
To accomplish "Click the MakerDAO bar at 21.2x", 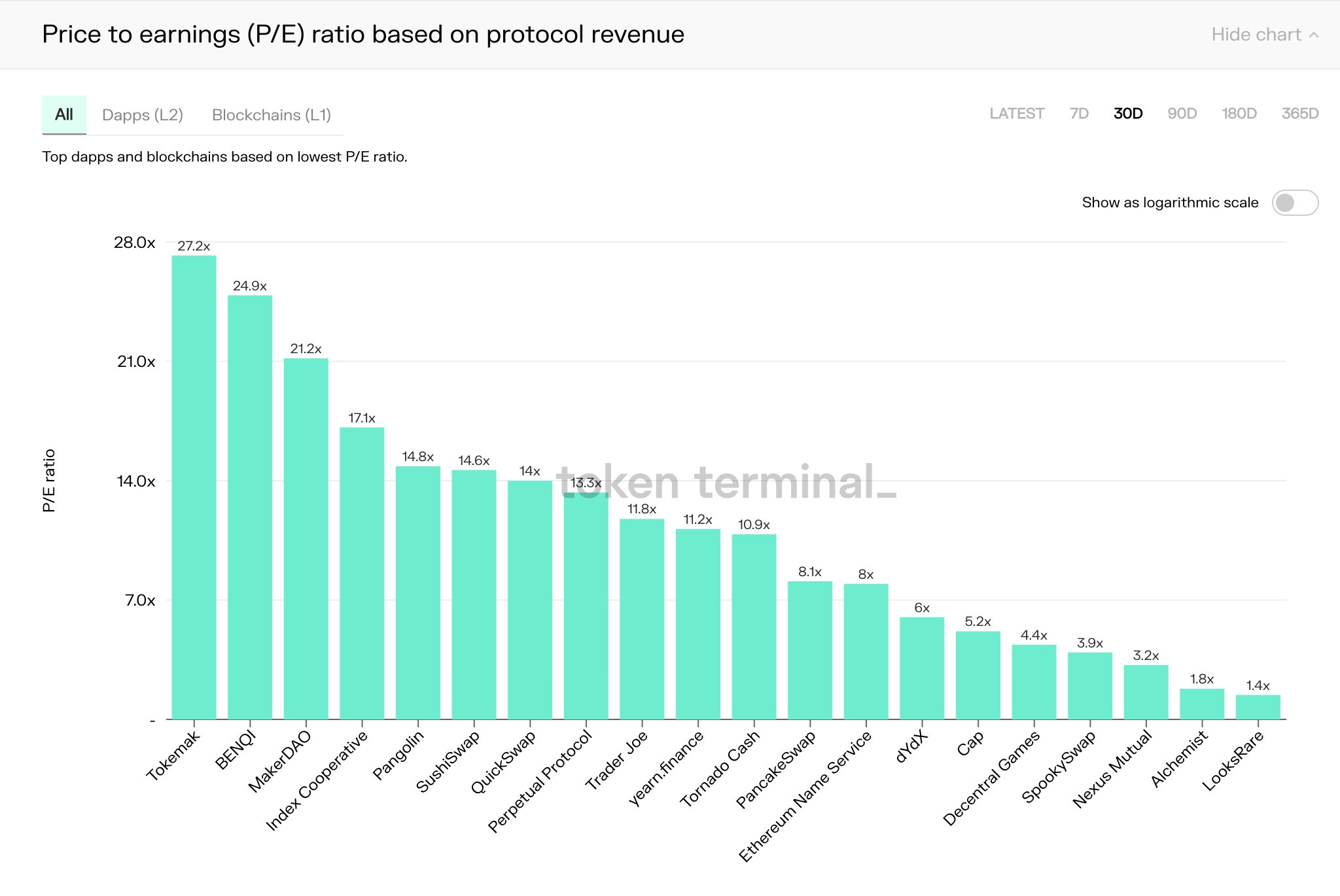I will point(306,538).
